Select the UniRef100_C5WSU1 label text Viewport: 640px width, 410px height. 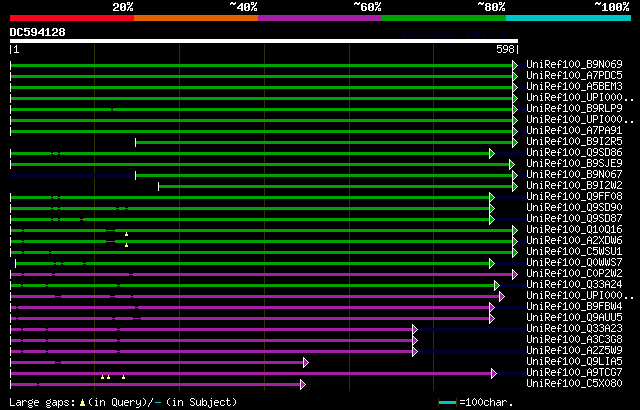click(574, 252)
